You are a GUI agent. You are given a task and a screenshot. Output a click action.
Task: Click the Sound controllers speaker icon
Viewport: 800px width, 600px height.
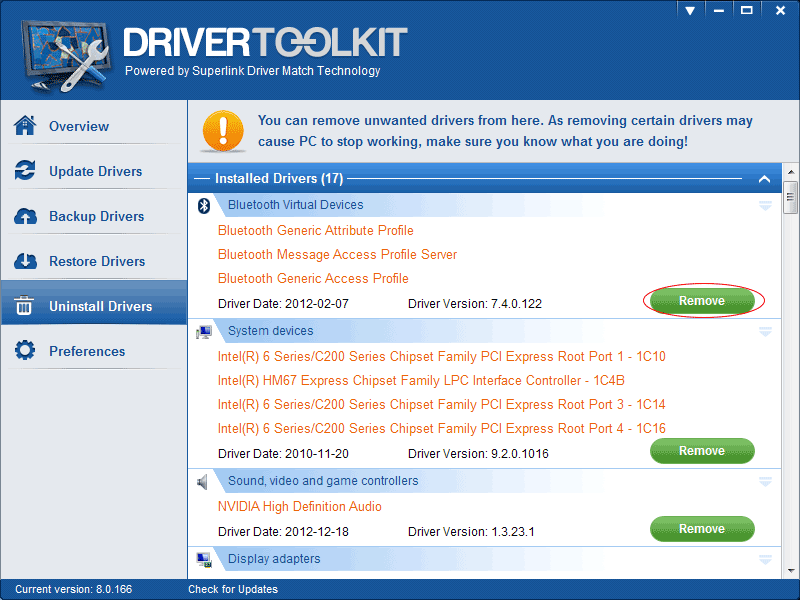[203, 482]
